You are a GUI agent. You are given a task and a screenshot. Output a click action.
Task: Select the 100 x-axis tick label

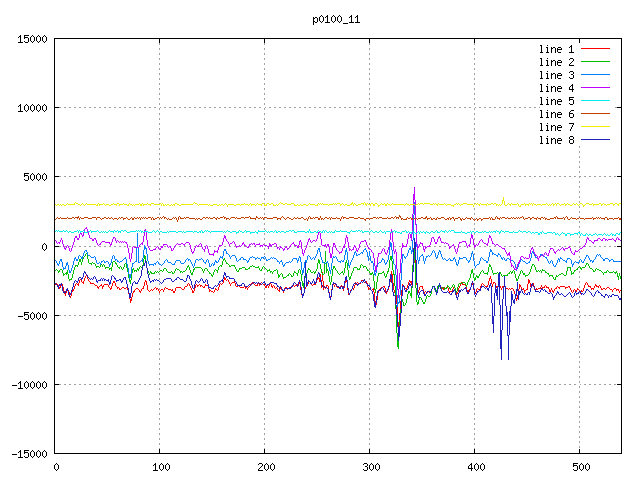coord(160,467)
